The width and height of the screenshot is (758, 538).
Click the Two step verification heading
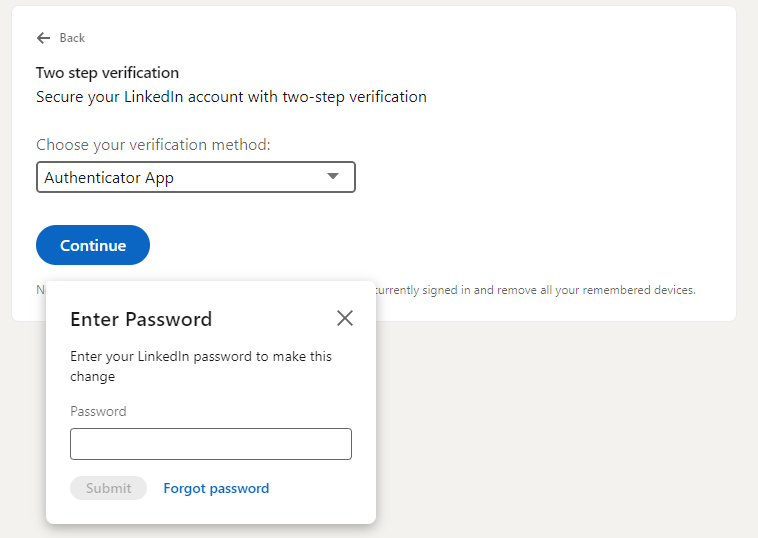click(x=107, y=73)
